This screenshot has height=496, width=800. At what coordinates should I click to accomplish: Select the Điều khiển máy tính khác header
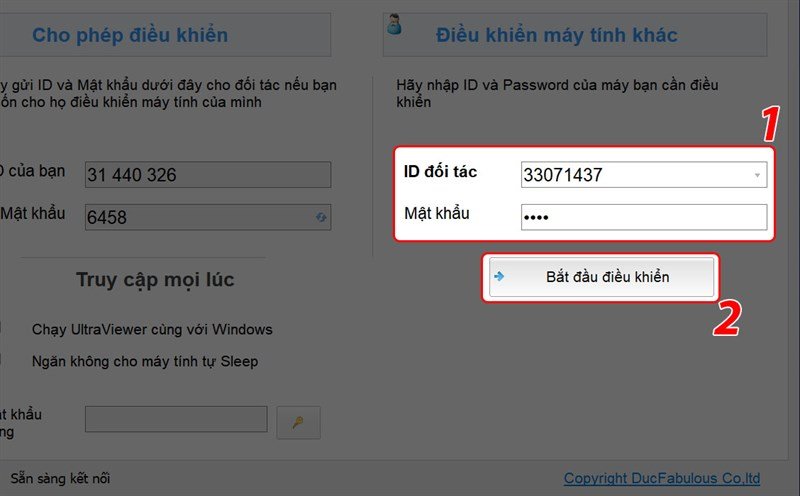click(556, 36)
